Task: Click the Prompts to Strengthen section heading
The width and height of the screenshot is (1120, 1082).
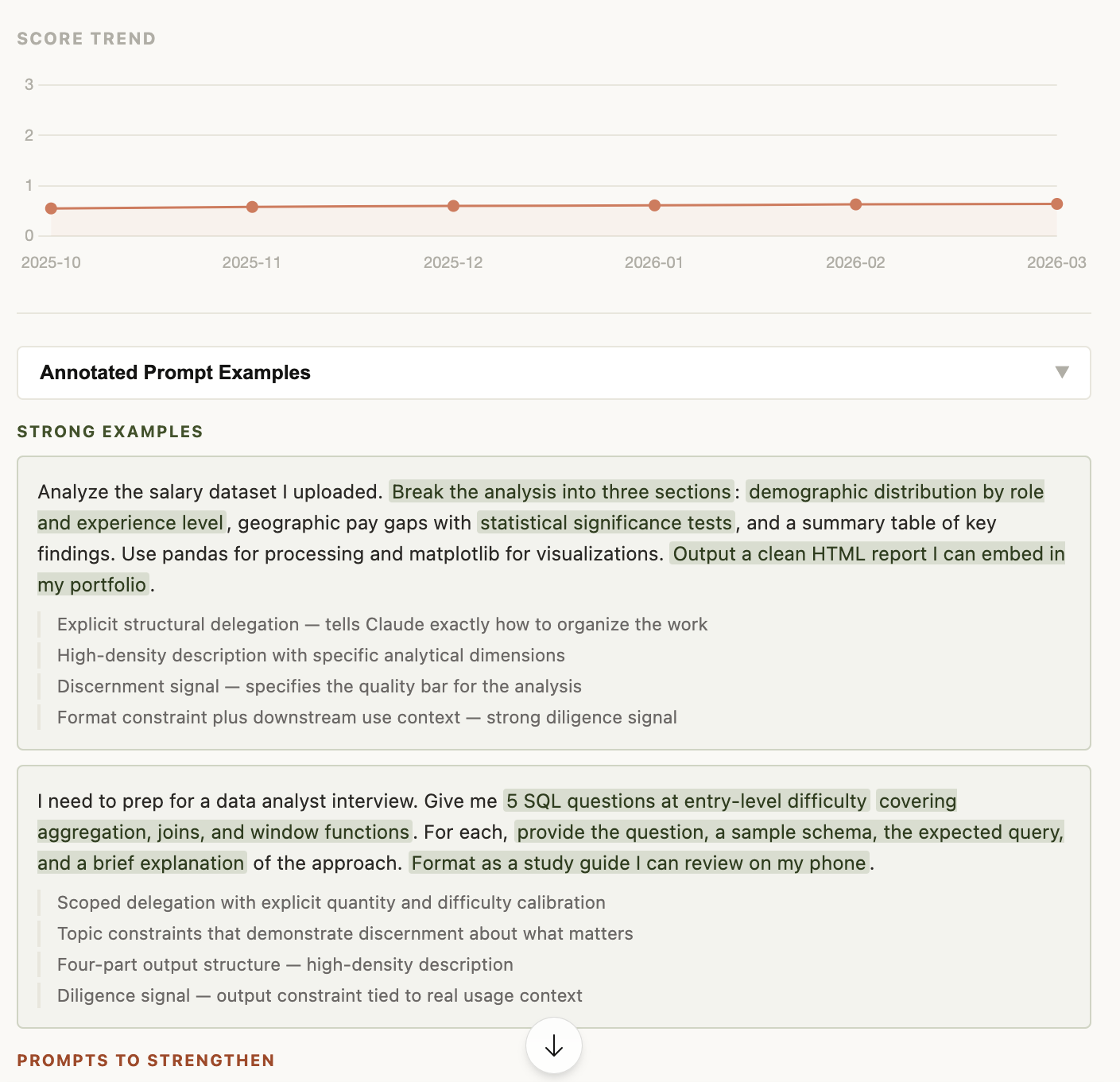Action: click(145, 1060)
